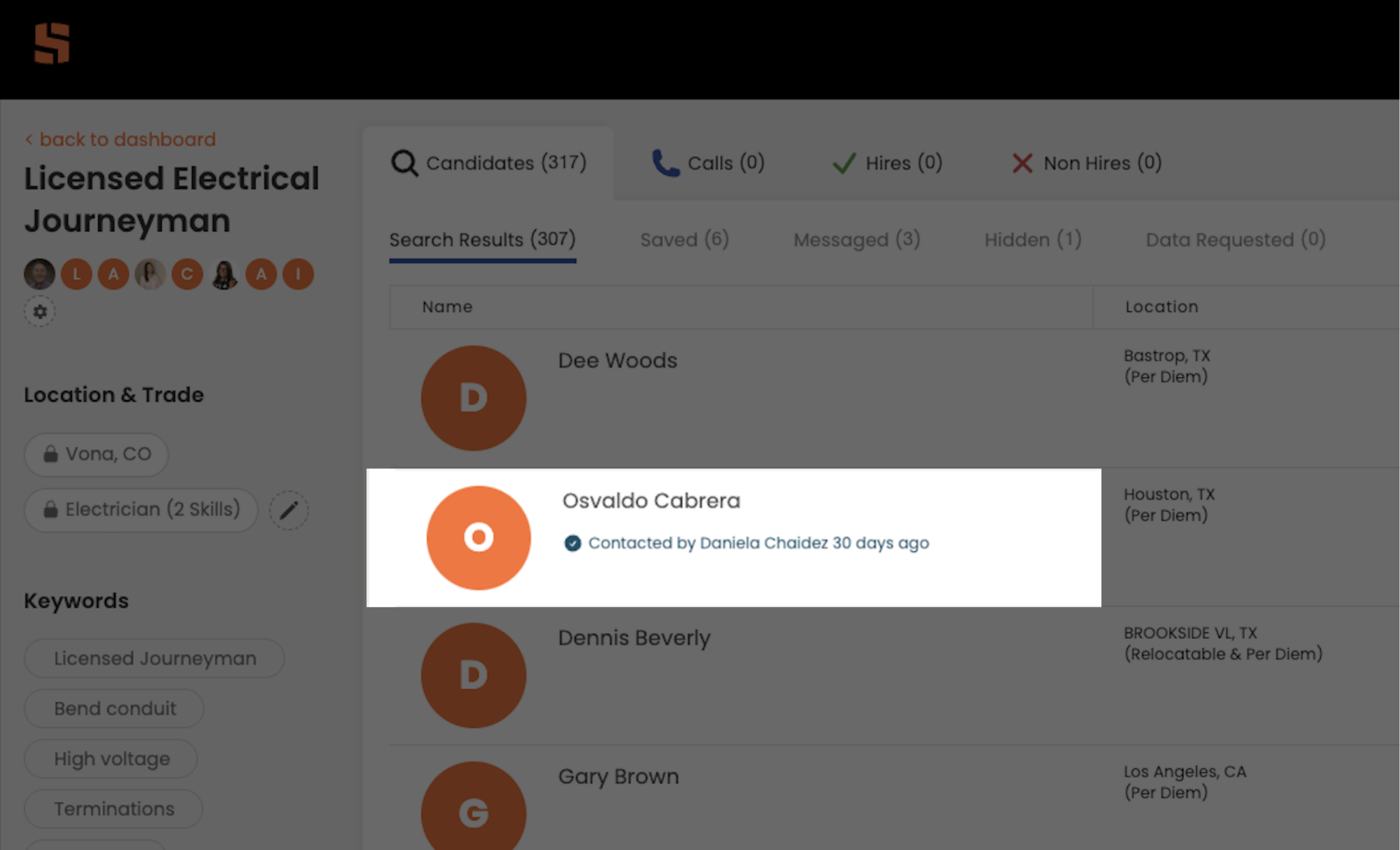Open Contacted by Daniela Chaidez status link
Viewport: 1400px width, 850px height.
[x=757, y=543]
